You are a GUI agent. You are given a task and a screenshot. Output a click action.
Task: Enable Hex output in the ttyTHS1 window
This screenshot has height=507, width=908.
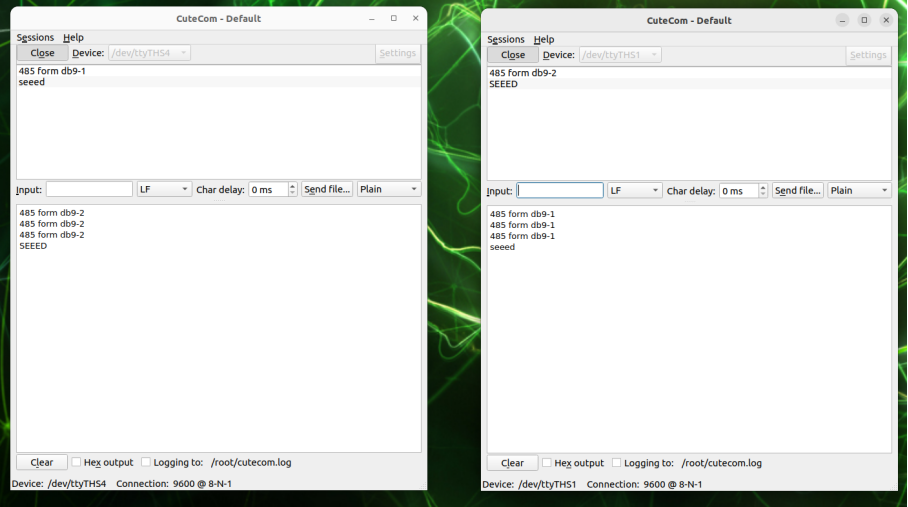pyautogui.click(x=547, y=463)
